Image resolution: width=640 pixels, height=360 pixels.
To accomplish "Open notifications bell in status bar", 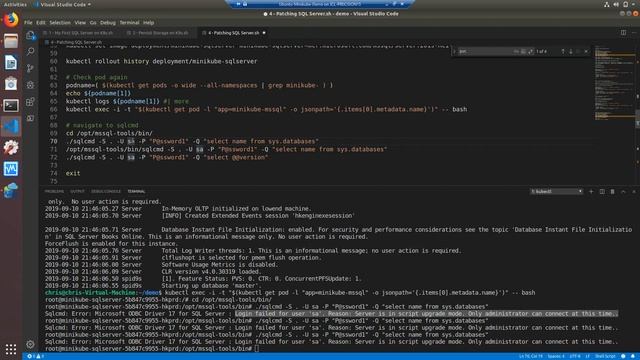I will click(x=633, y=356).
